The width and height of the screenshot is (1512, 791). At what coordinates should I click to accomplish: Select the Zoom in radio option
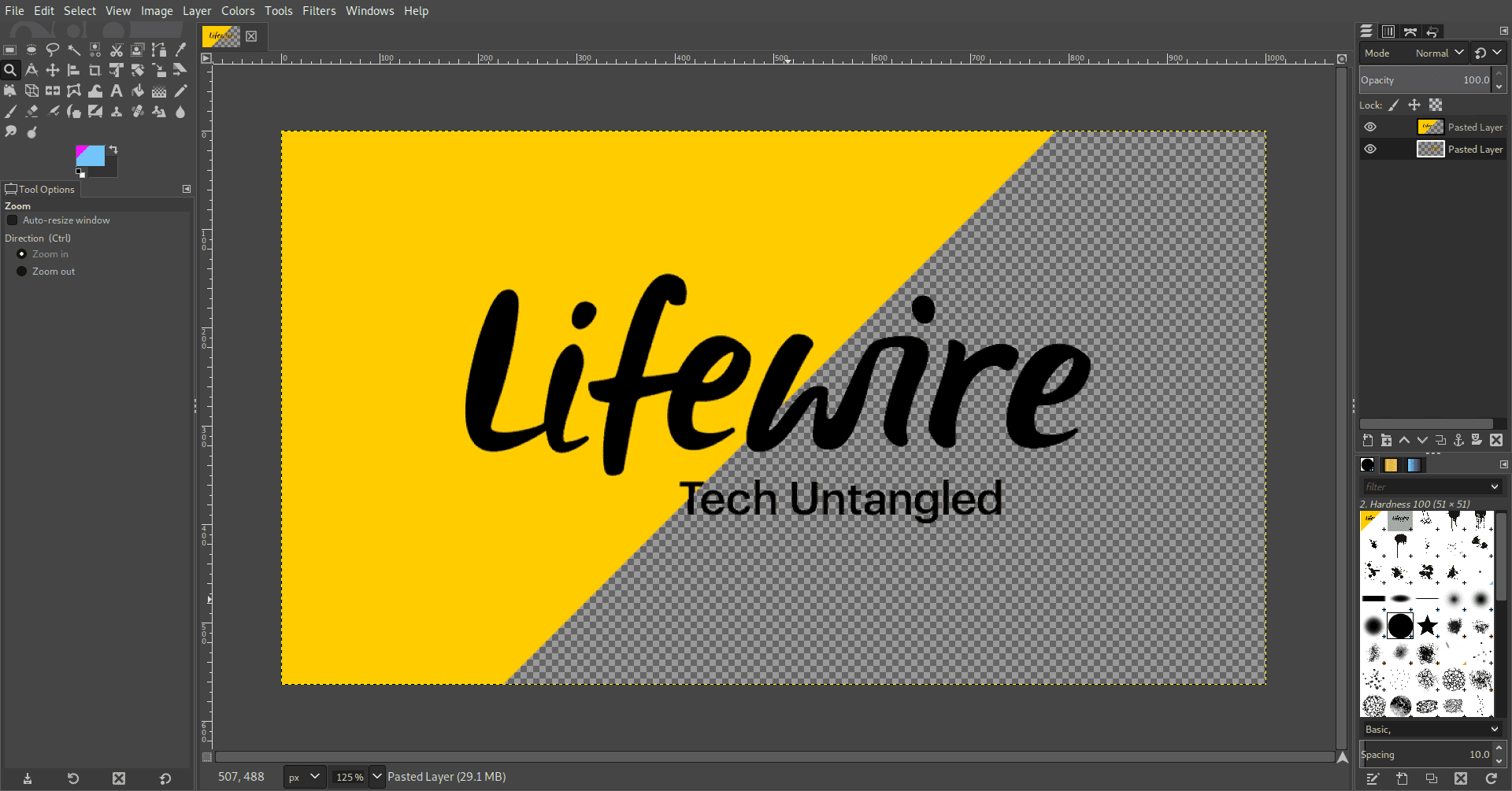click(22, 254)
